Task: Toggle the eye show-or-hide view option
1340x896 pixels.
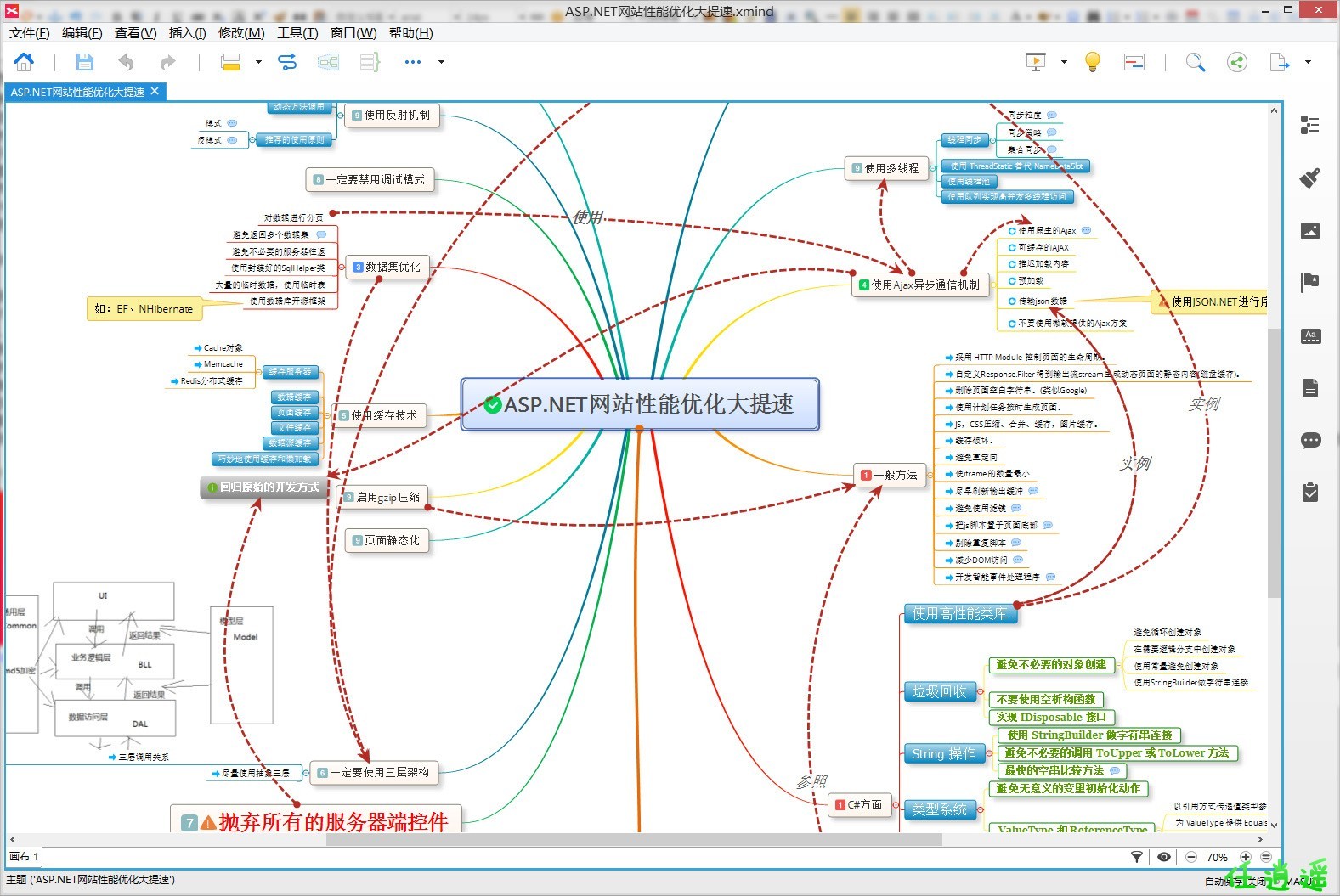Action: [1164, 857]
